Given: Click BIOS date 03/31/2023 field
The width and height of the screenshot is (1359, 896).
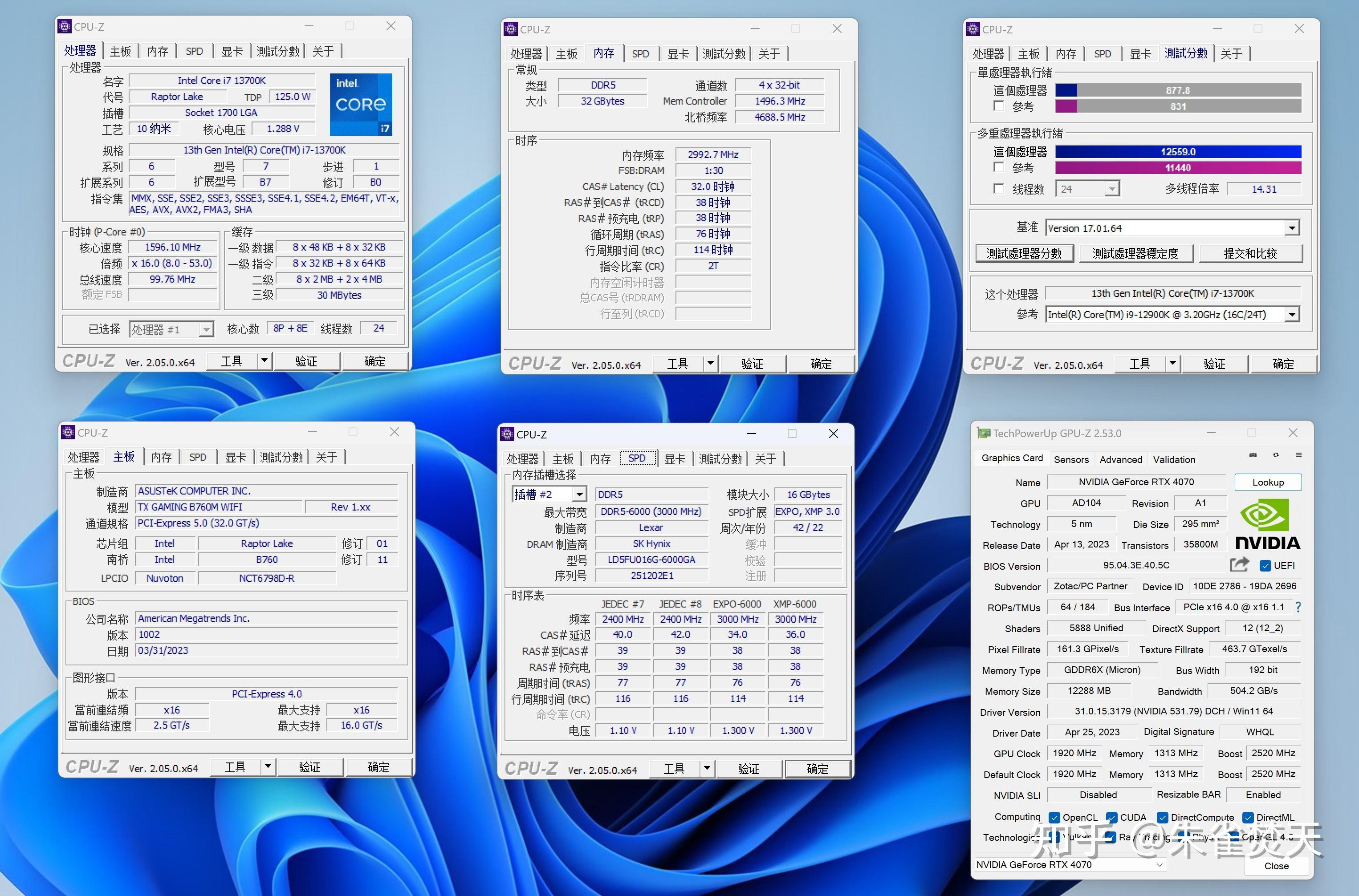Looking at the screenshot, I should (x=266, y=650).
